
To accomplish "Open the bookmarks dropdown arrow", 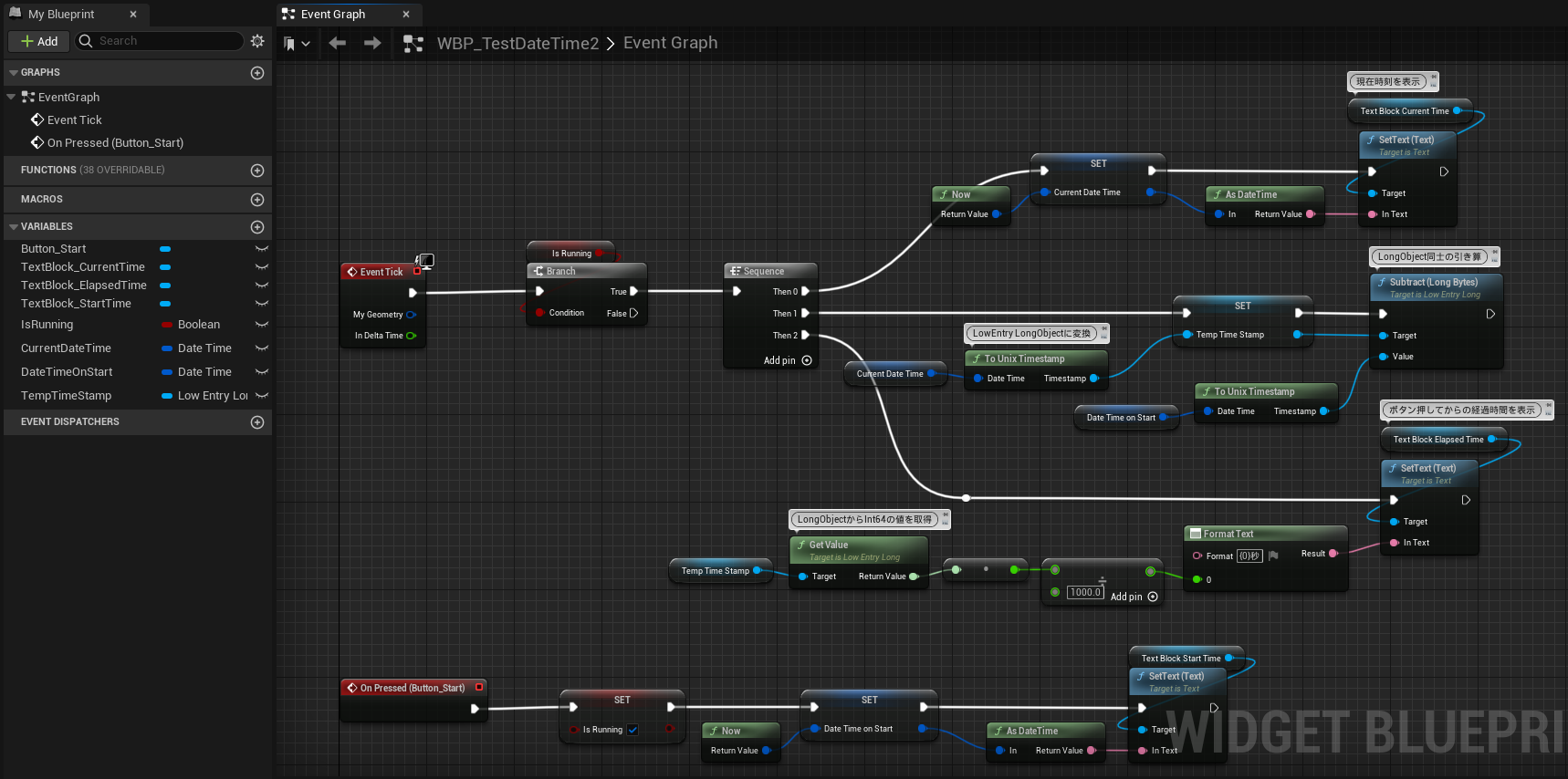I will [306, 43].
